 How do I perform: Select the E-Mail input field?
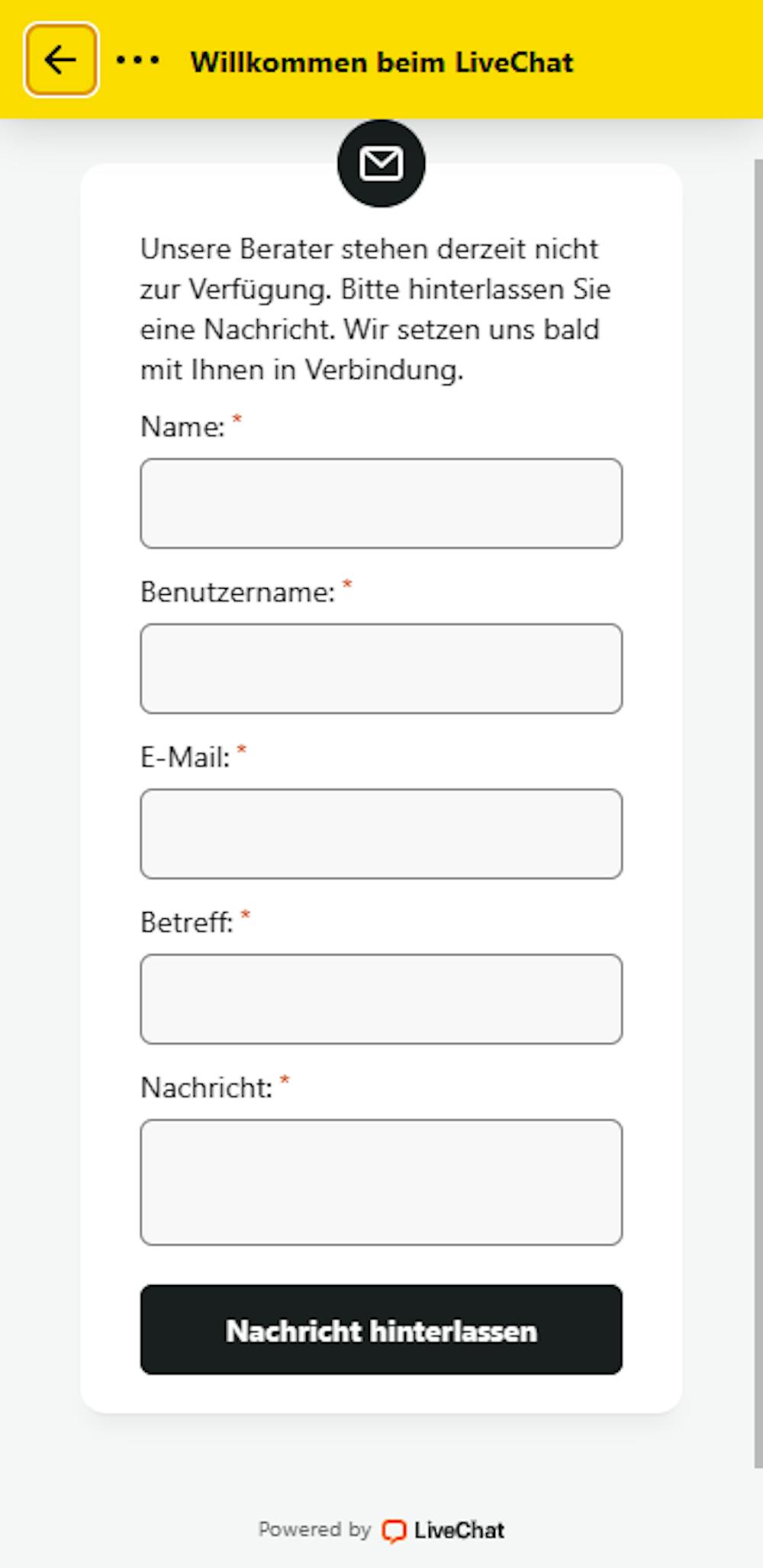381,834
